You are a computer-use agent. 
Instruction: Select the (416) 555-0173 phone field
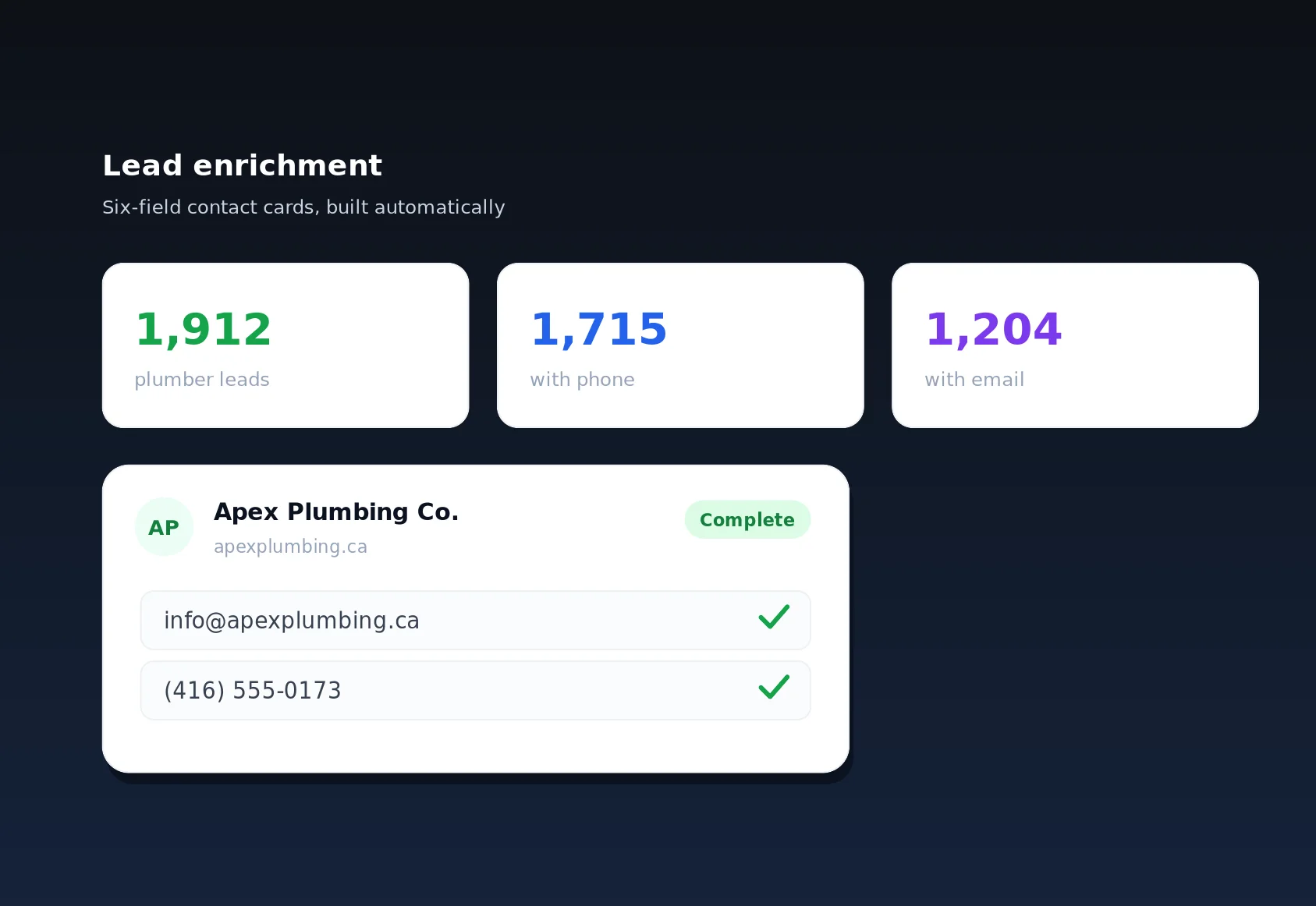tap(476, 690)
